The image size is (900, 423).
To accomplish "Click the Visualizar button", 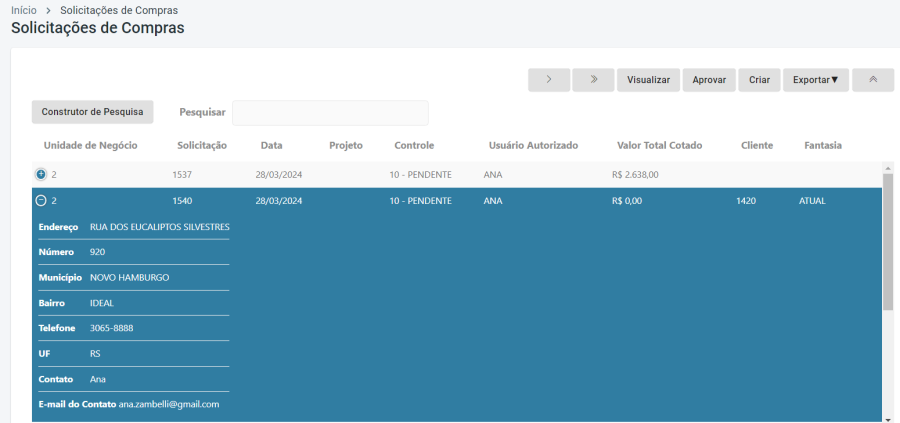I will 649,80.
